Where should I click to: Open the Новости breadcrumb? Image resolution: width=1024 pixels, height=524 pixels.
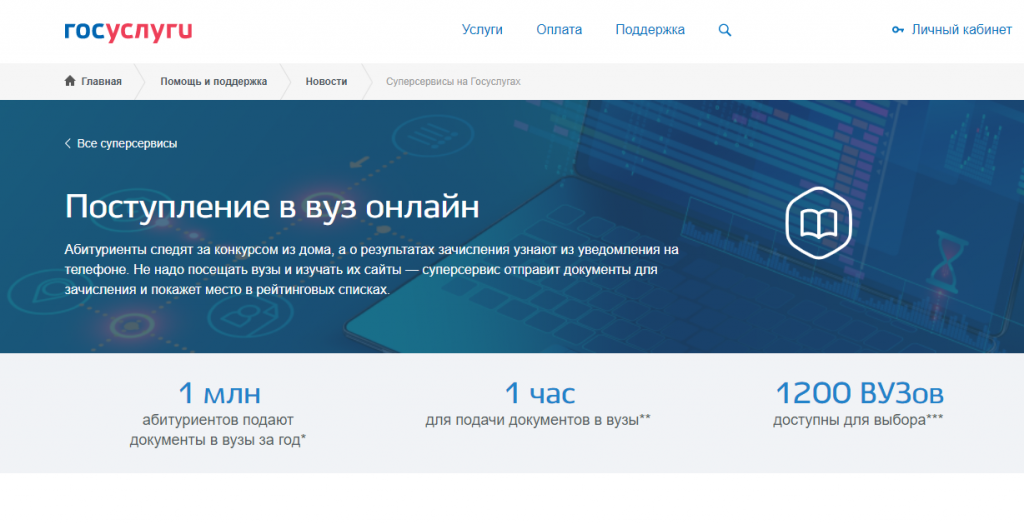point(327,81)
